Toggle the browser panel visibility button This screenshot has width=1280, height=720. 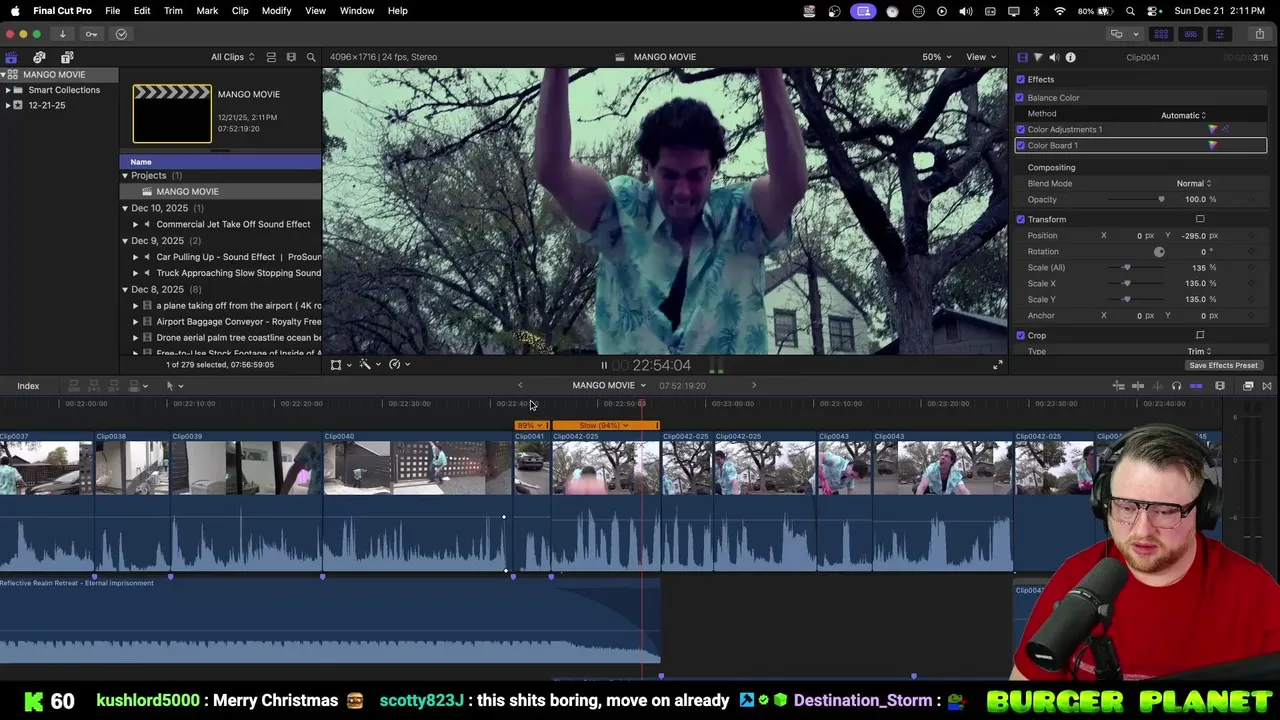point(1161,34)
